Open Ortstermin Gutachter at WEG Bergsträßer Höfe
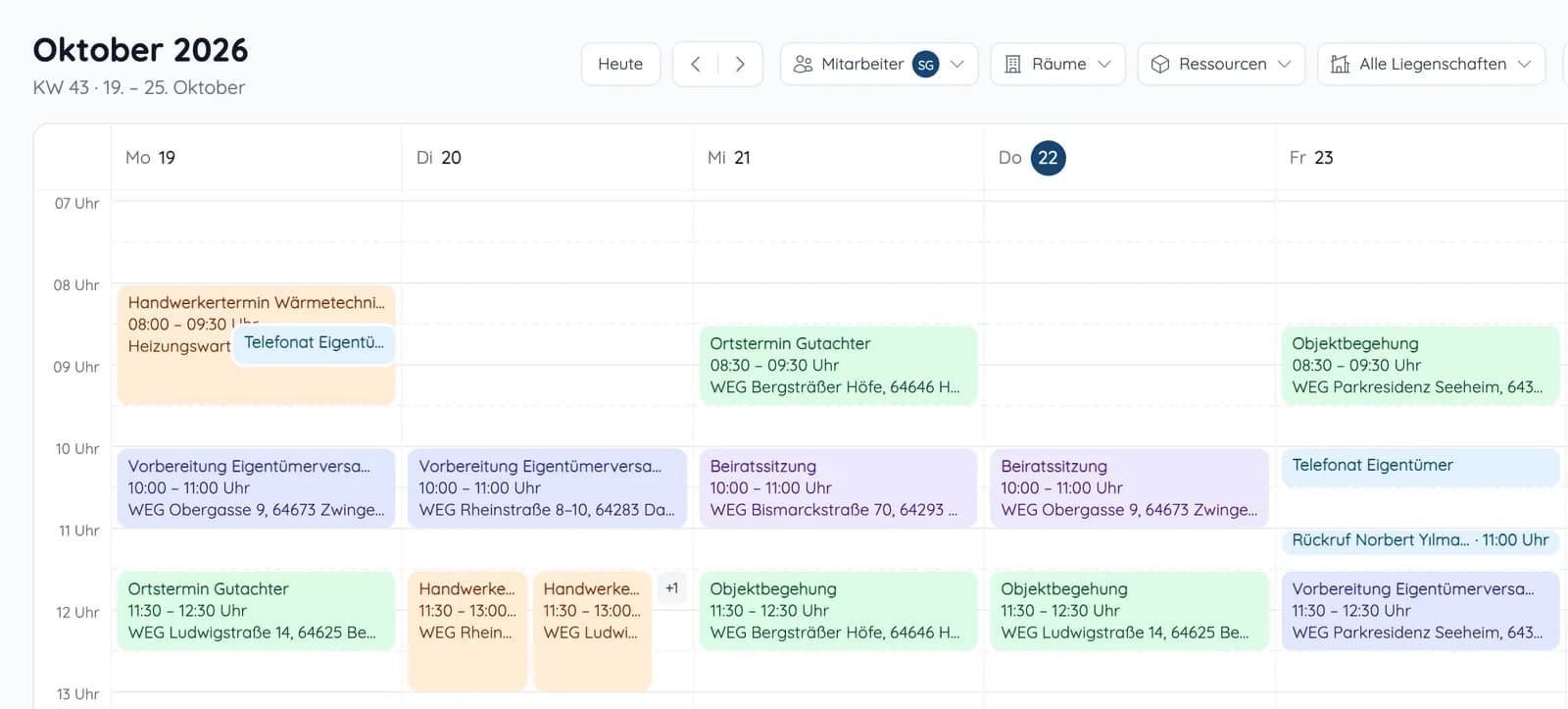 tap(838, 365)
